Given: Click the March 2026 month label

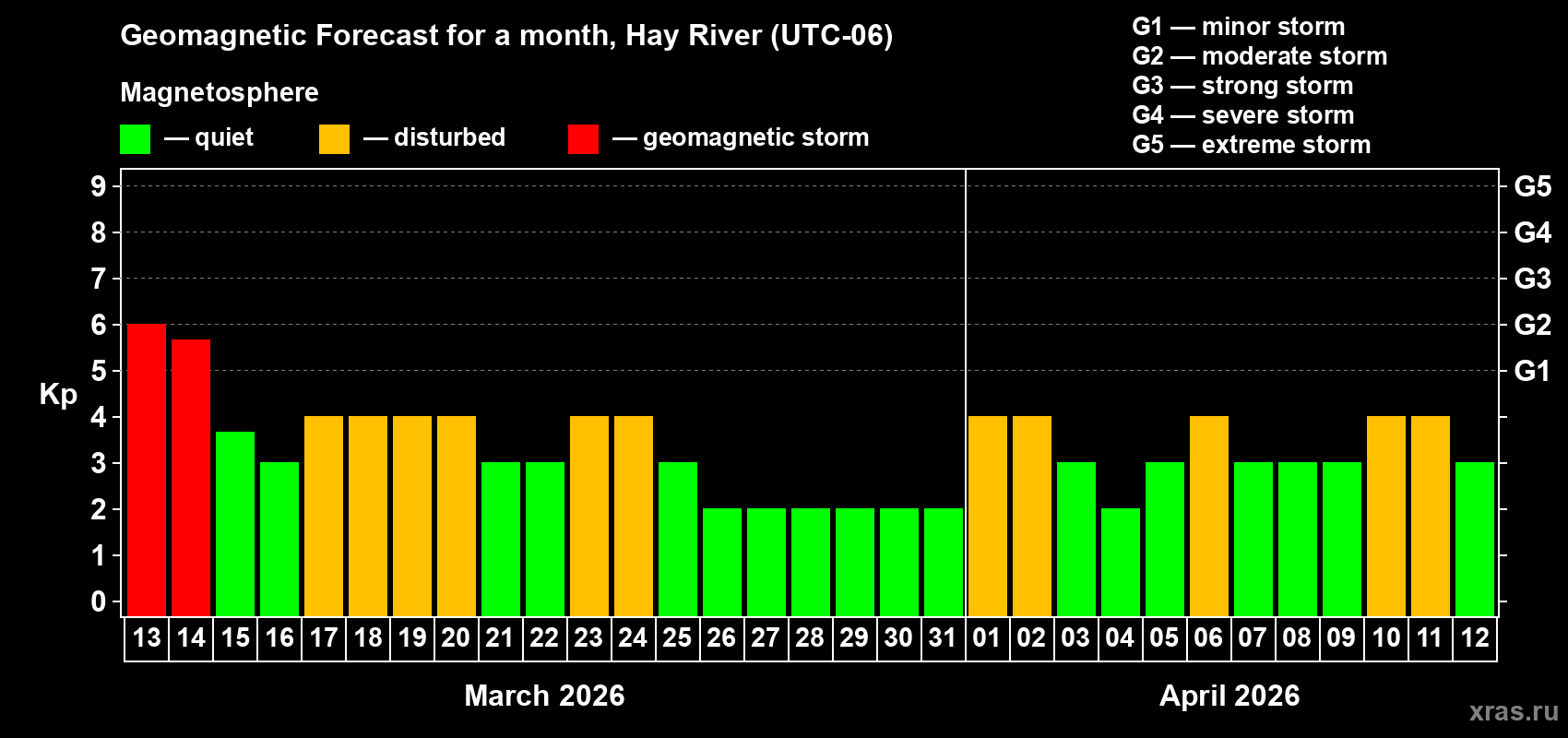Looking at the screenshot, I should tap(544, 696).
